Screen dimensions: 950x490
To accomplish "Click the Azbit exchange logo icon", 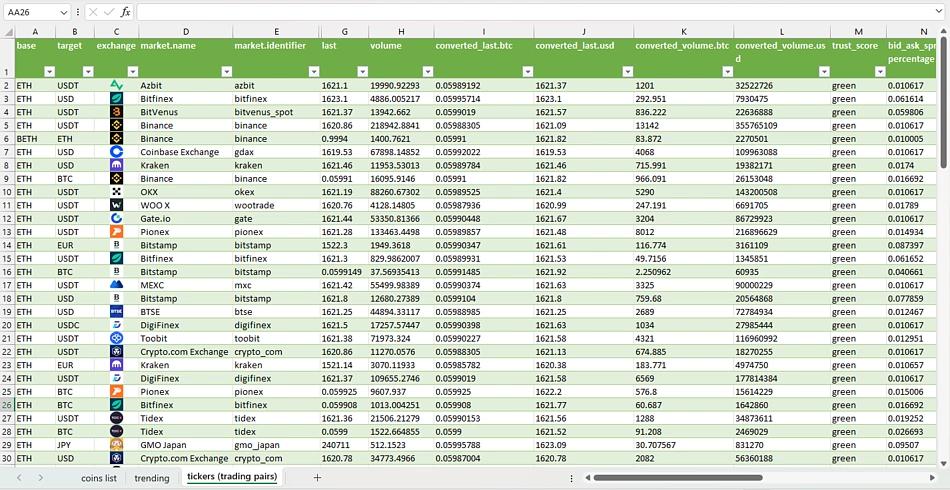I will click(x=116, y=85).
